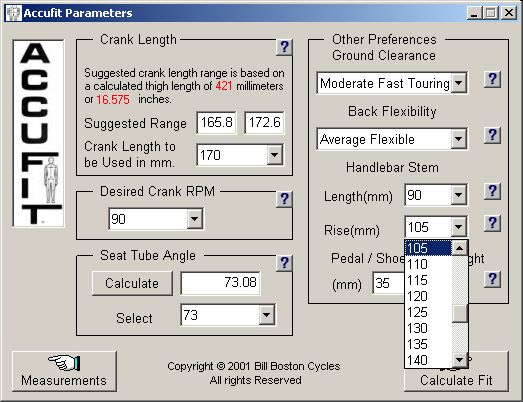523x402 pixels.
Task: Select 110 in the Rise list
Action: coord(429,264)
